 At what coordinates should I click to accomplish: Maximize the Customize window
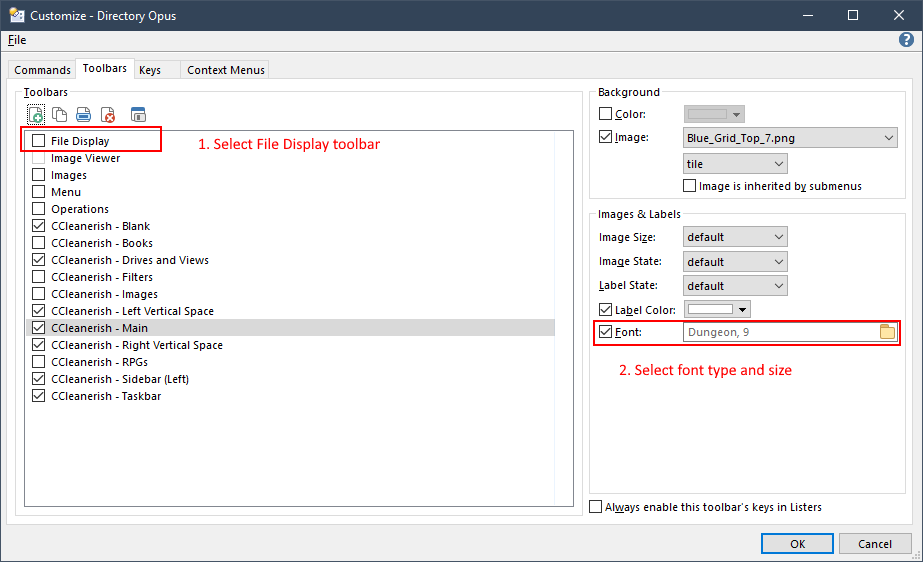(852, 15)
